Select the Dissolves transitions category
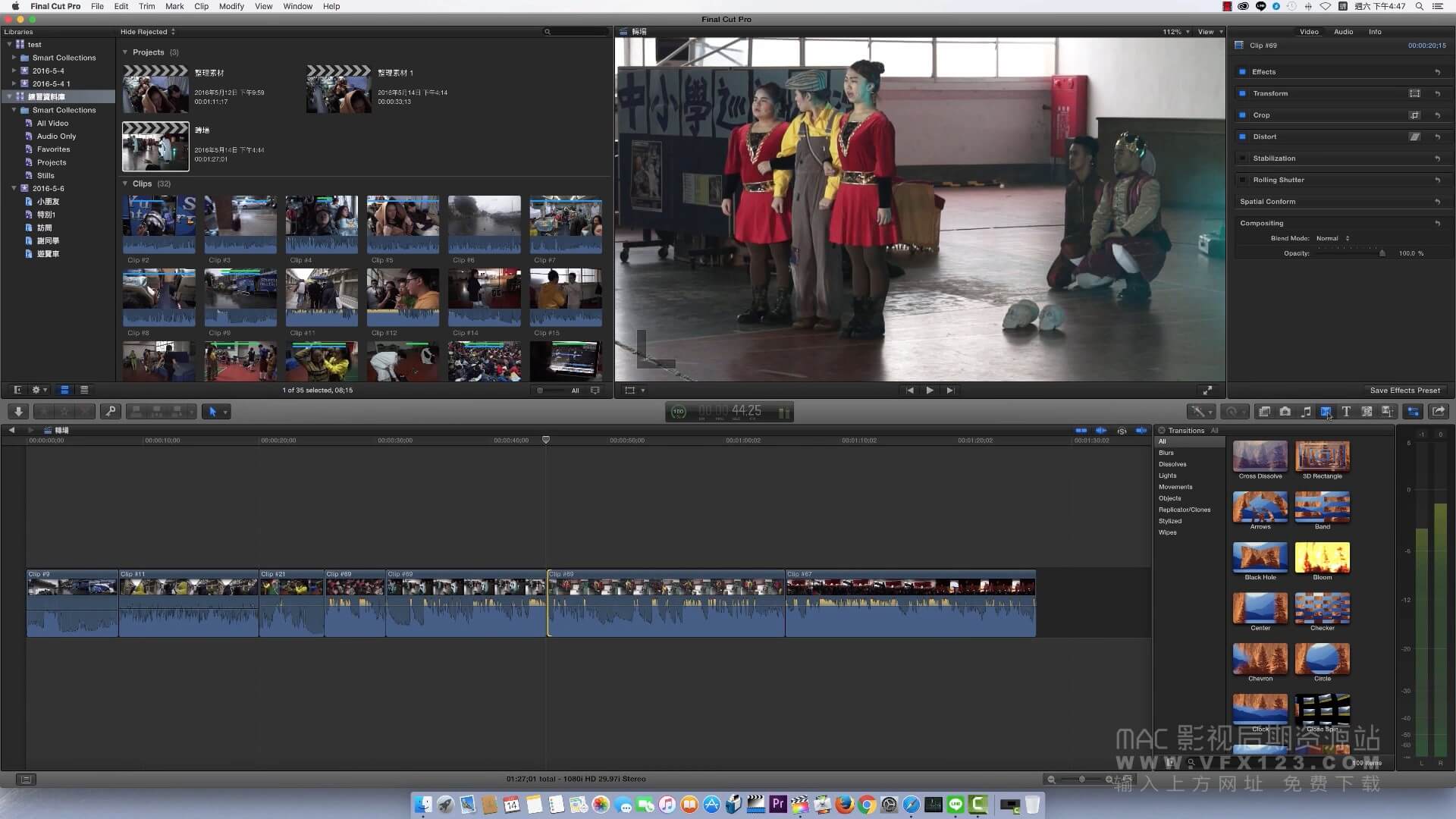The height and width of the screenshot is (819, 1456). tap(1172, 464)
